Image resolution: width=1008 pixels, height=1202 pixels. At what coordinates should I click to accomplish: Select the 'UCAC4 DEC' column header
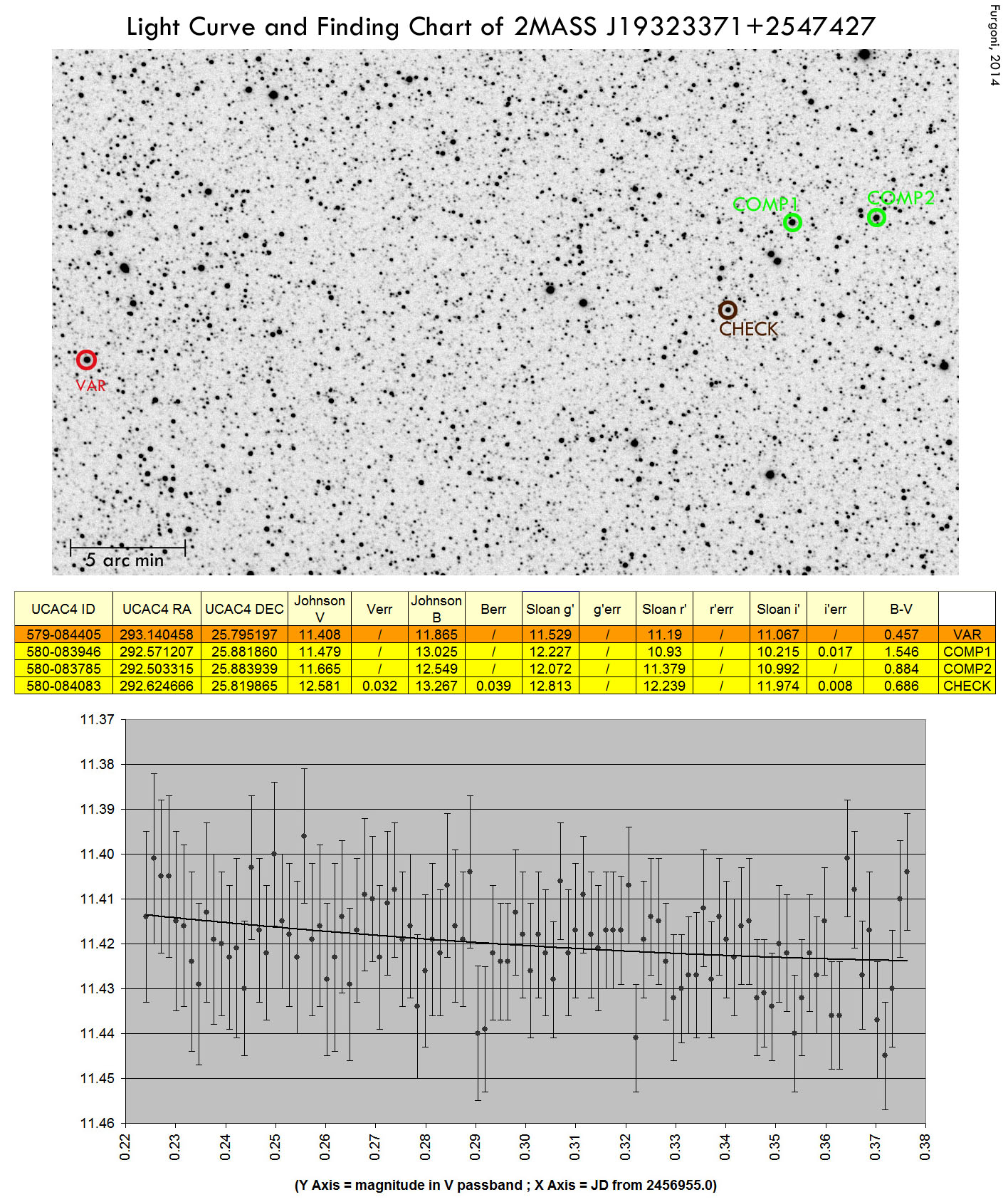pyautogui.click(x=244, y=609)
